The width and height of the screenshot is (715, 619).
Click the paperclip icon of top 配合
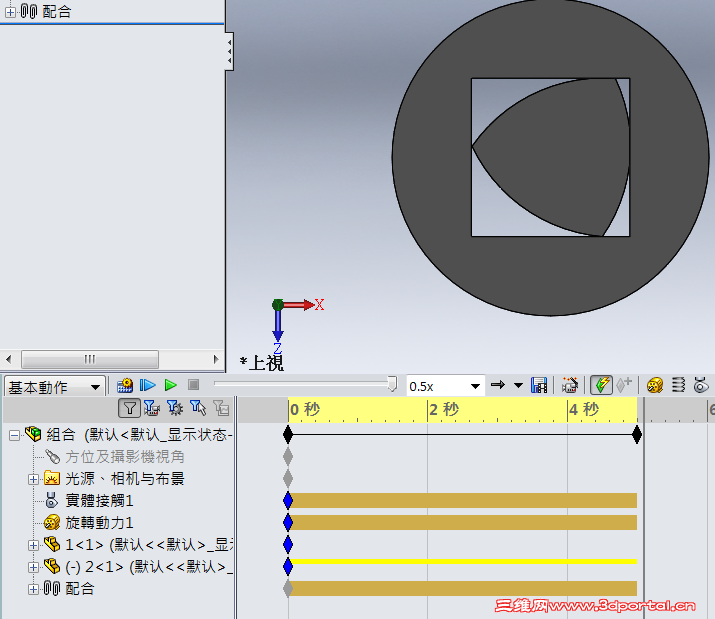click(29, 11)
